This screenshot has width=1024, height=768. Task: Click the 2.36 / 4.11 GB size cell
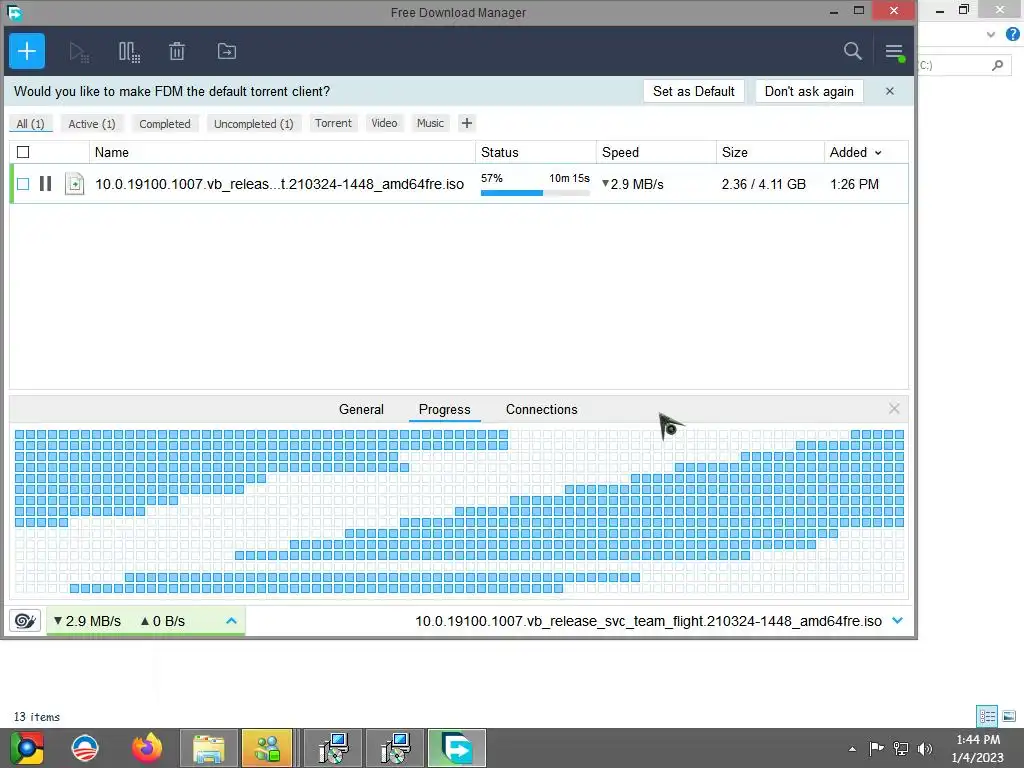pyautogui.click(x=763, y=184)
